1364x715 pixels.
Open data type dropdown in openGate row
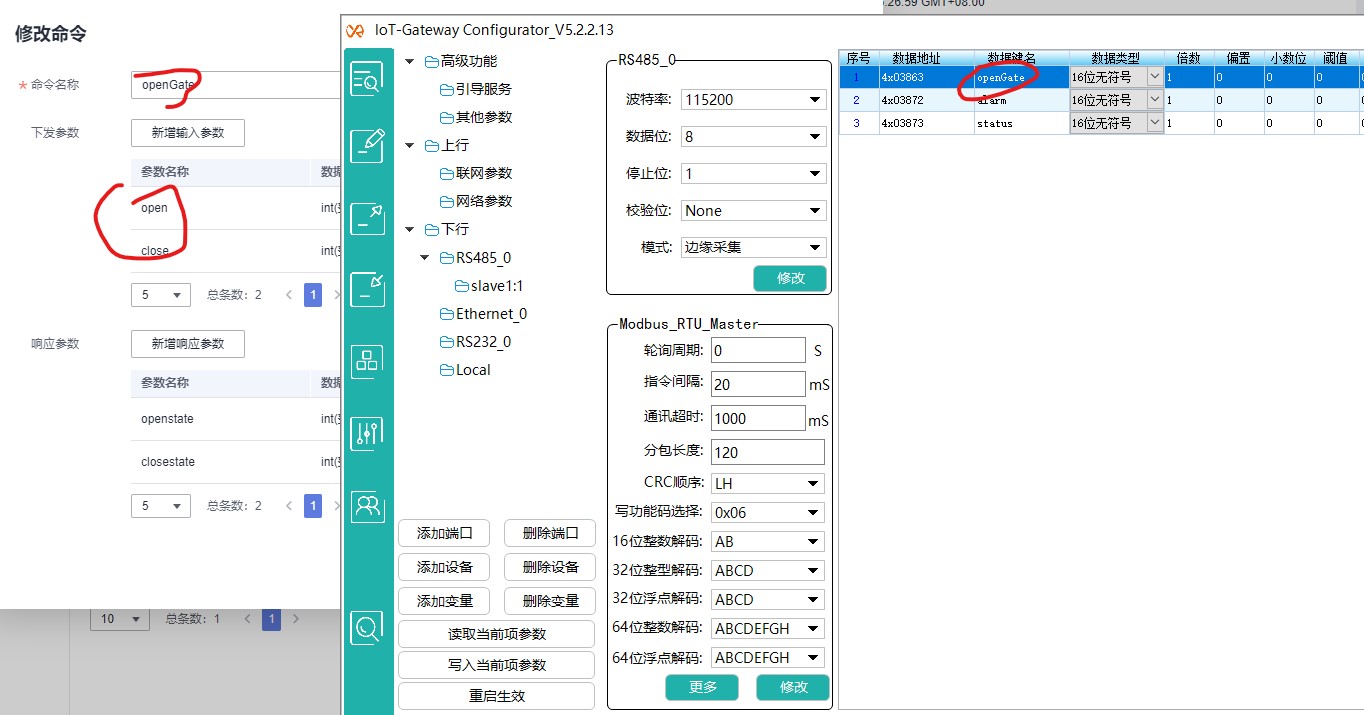click(1155, 76)
